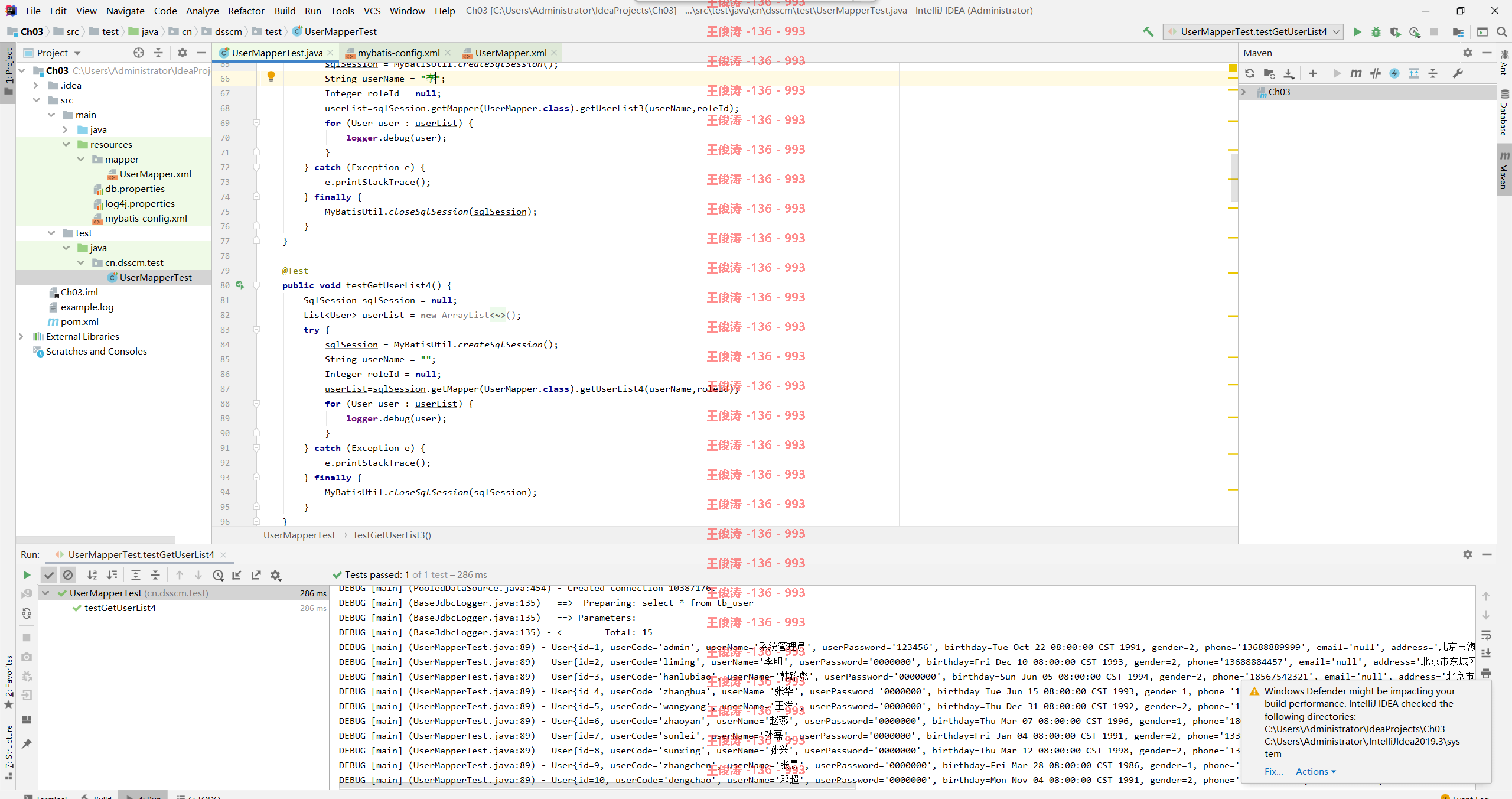Select log4j.properties in project tree
Screen dimensions: 1512x799
(139, 203)
